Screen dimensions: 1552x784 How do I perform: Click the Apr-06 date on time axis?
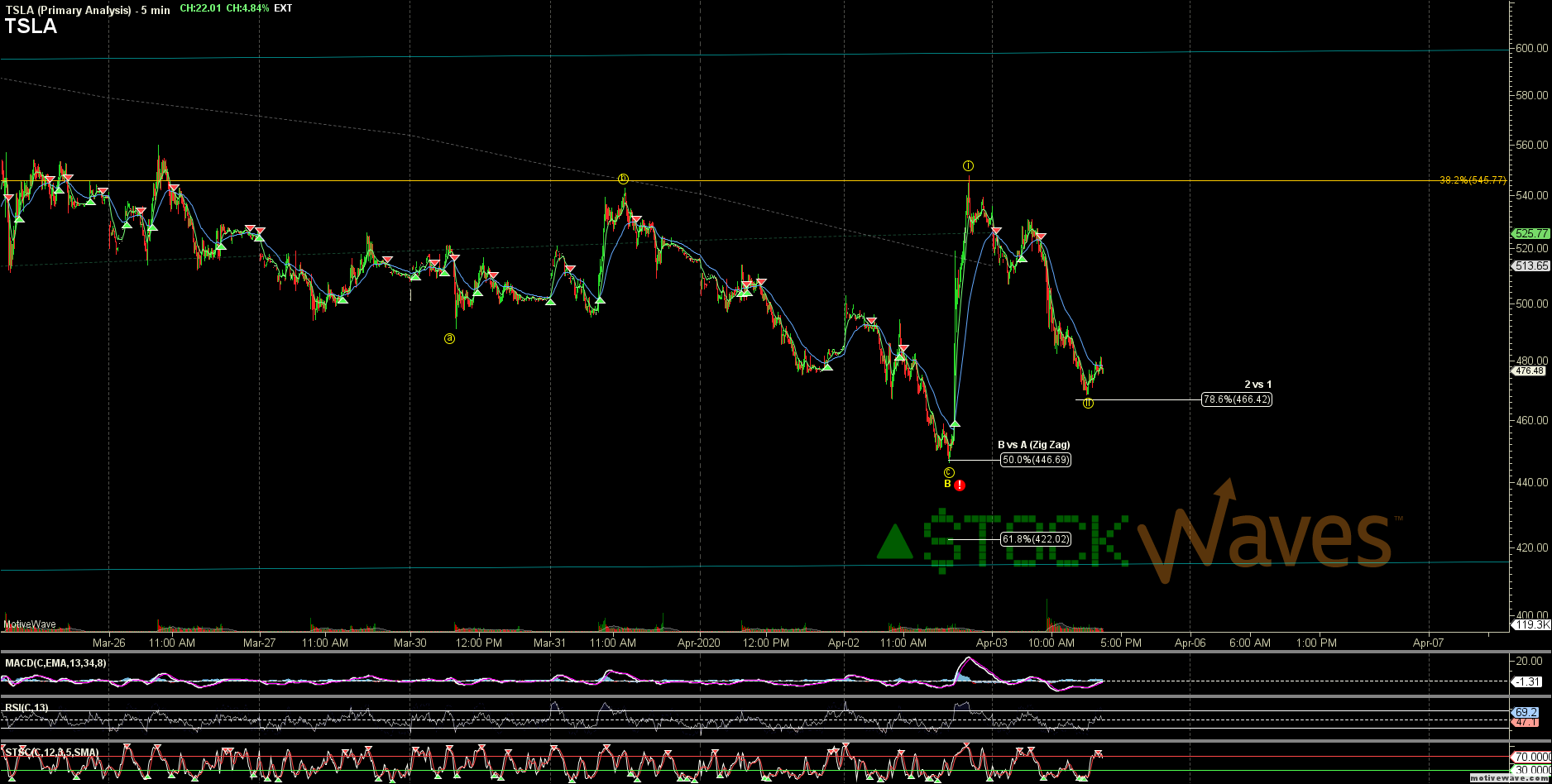(1190, 643)
